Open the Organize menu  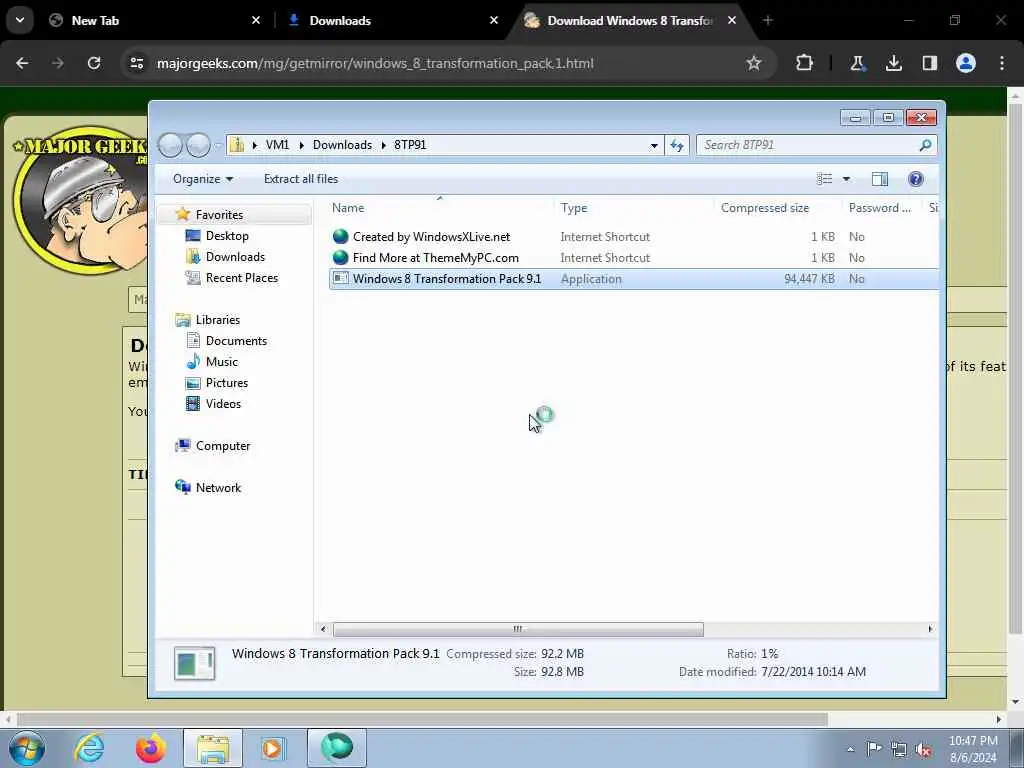tap(202, 179)
